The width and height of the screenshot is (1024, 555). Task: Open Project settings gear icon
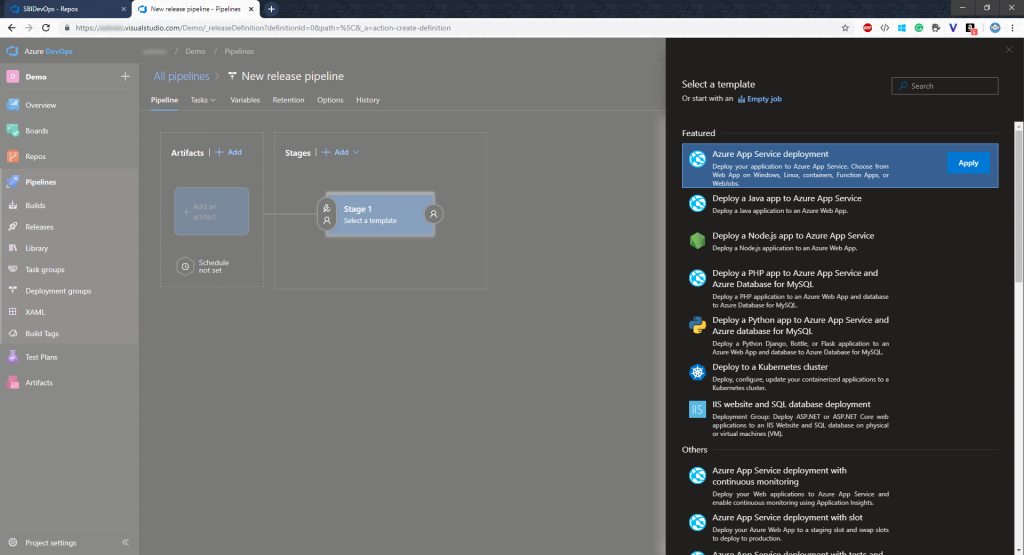pos(12,543)
